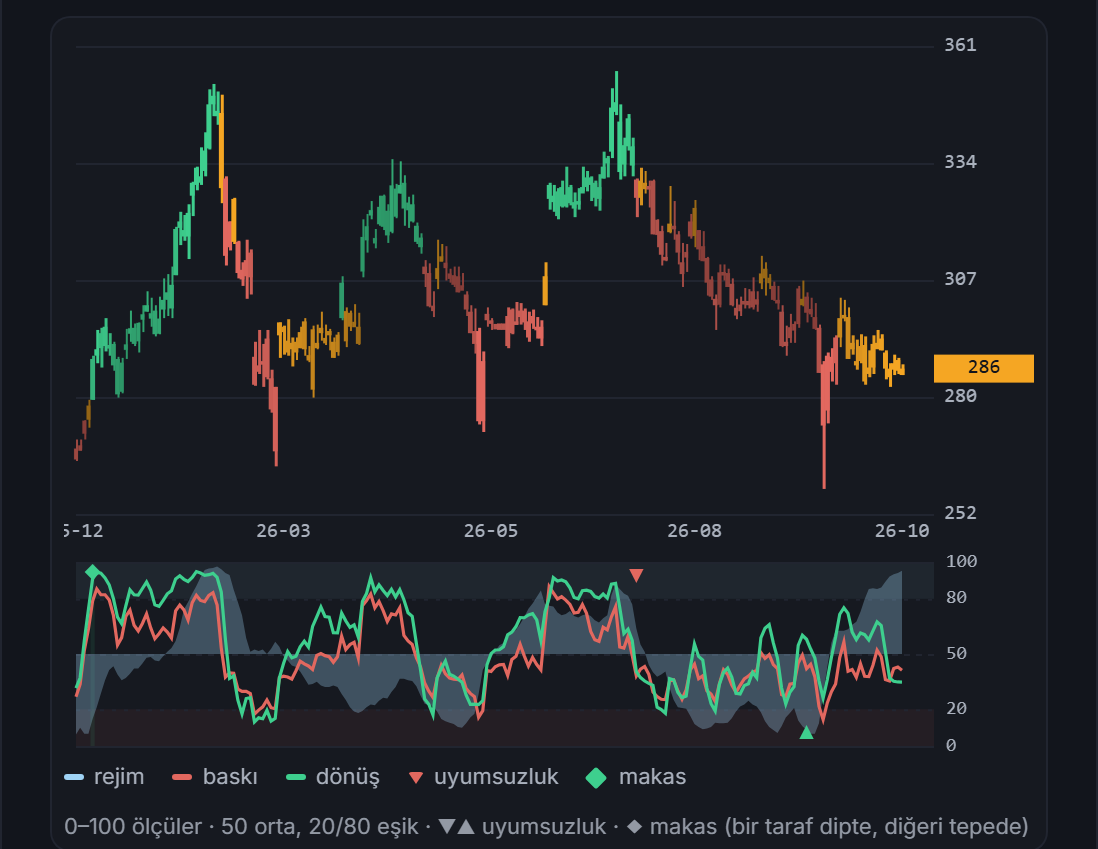Click the green makas diamond legend icon
The height and width of the screenshot is (849, 1098).
click(x=596, y=778)
